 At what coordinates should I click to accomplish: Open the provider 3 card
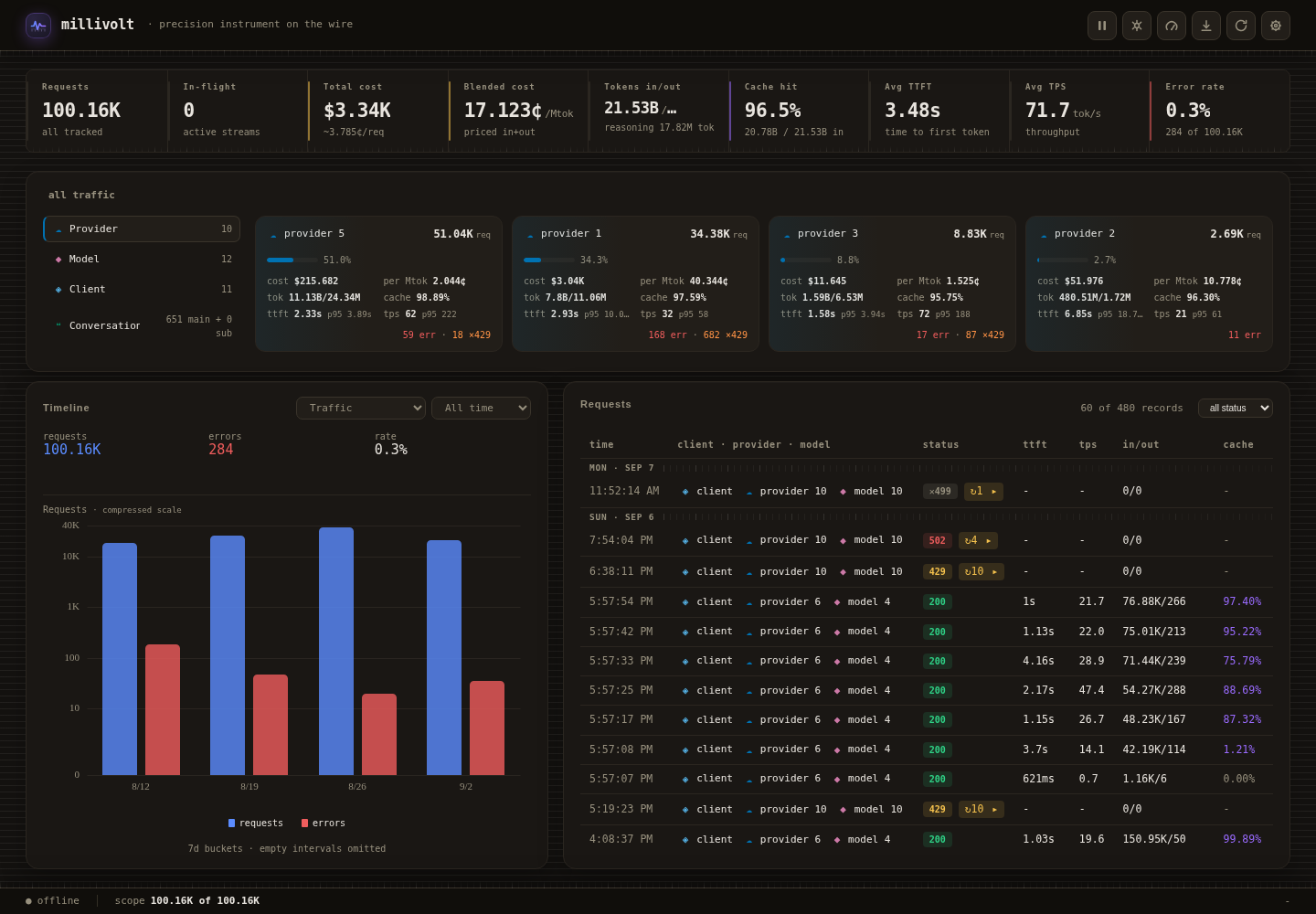[x=892, y=284]
